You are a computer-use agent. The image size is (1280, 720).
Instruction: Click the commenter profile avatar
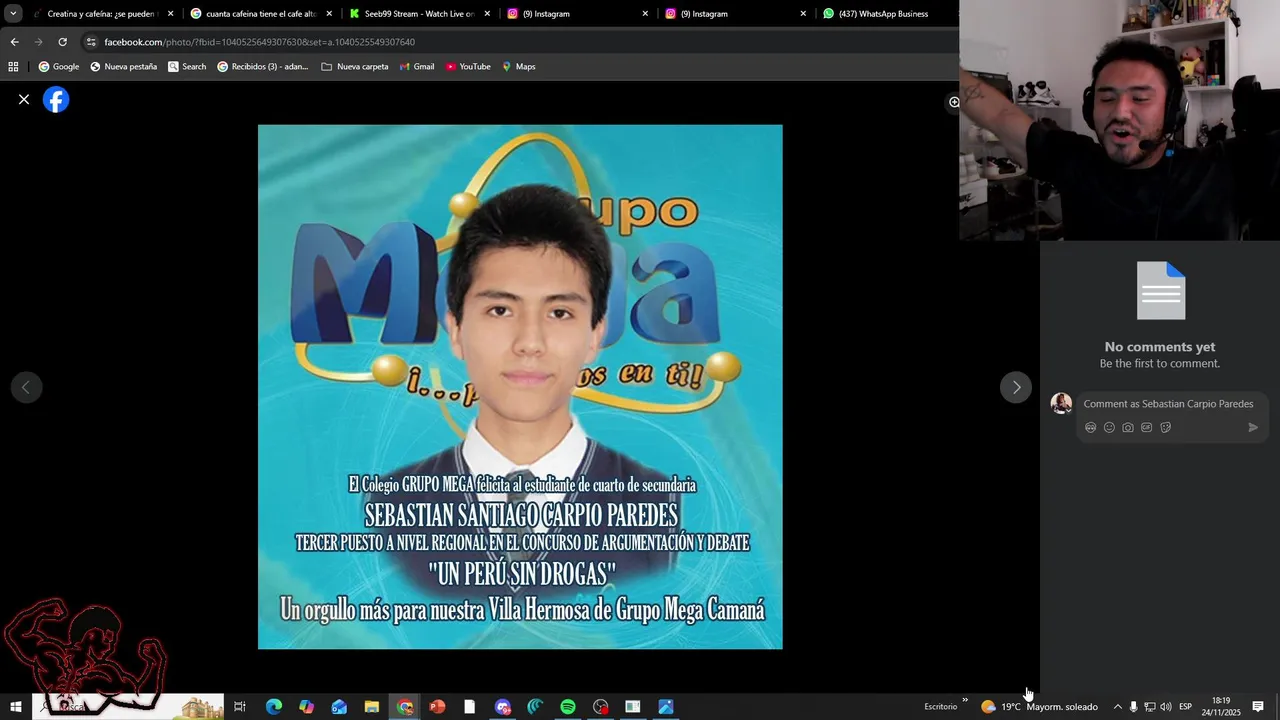pos(1061,404)
